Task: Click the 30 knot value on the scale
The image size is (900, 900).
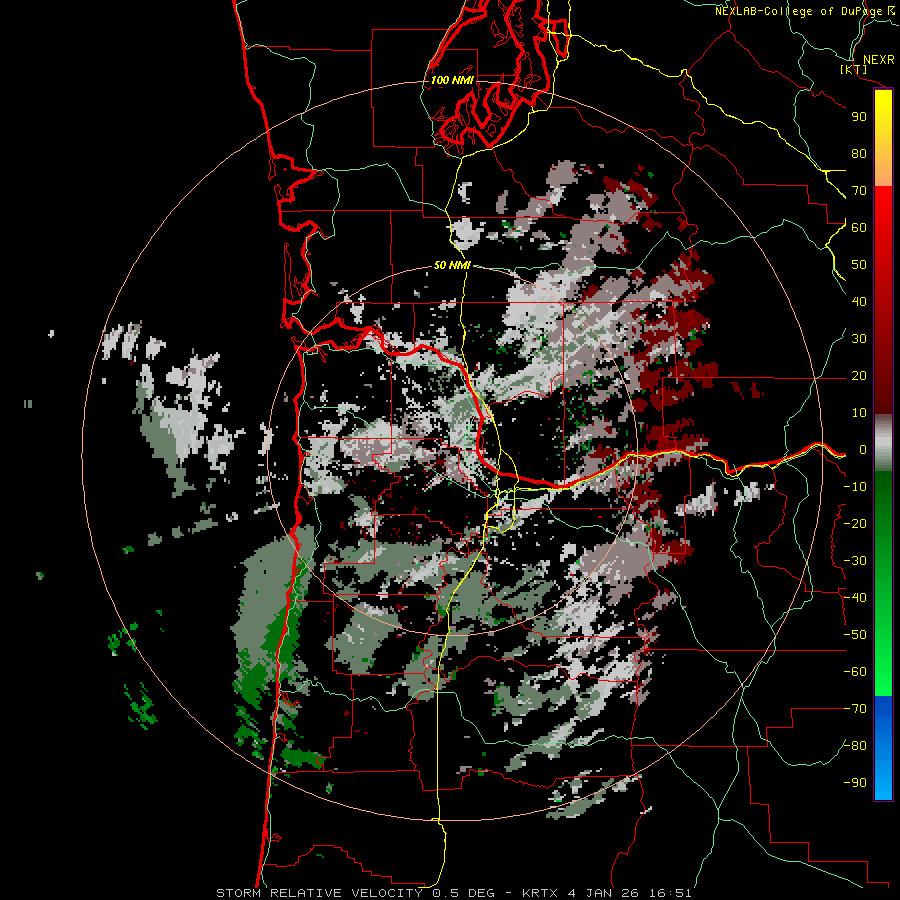Action: [859, 339]
